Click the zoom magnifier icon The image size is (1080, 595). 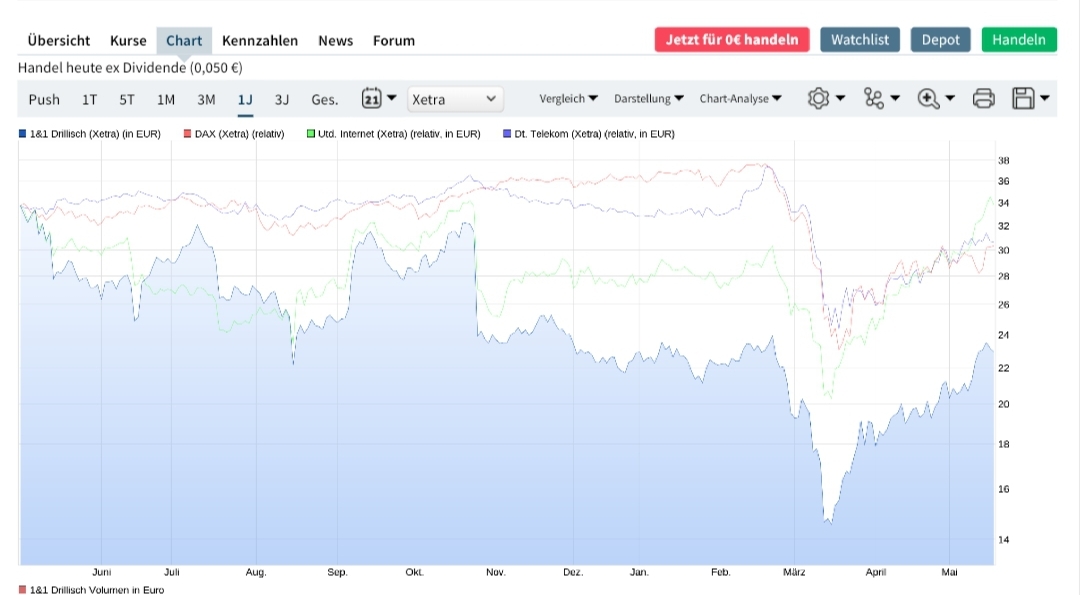929,98
